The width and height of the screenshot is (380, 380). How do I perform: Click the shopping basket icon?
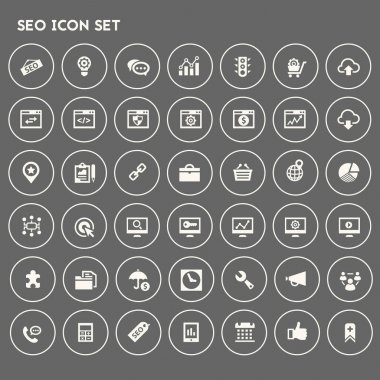[242, 172]
